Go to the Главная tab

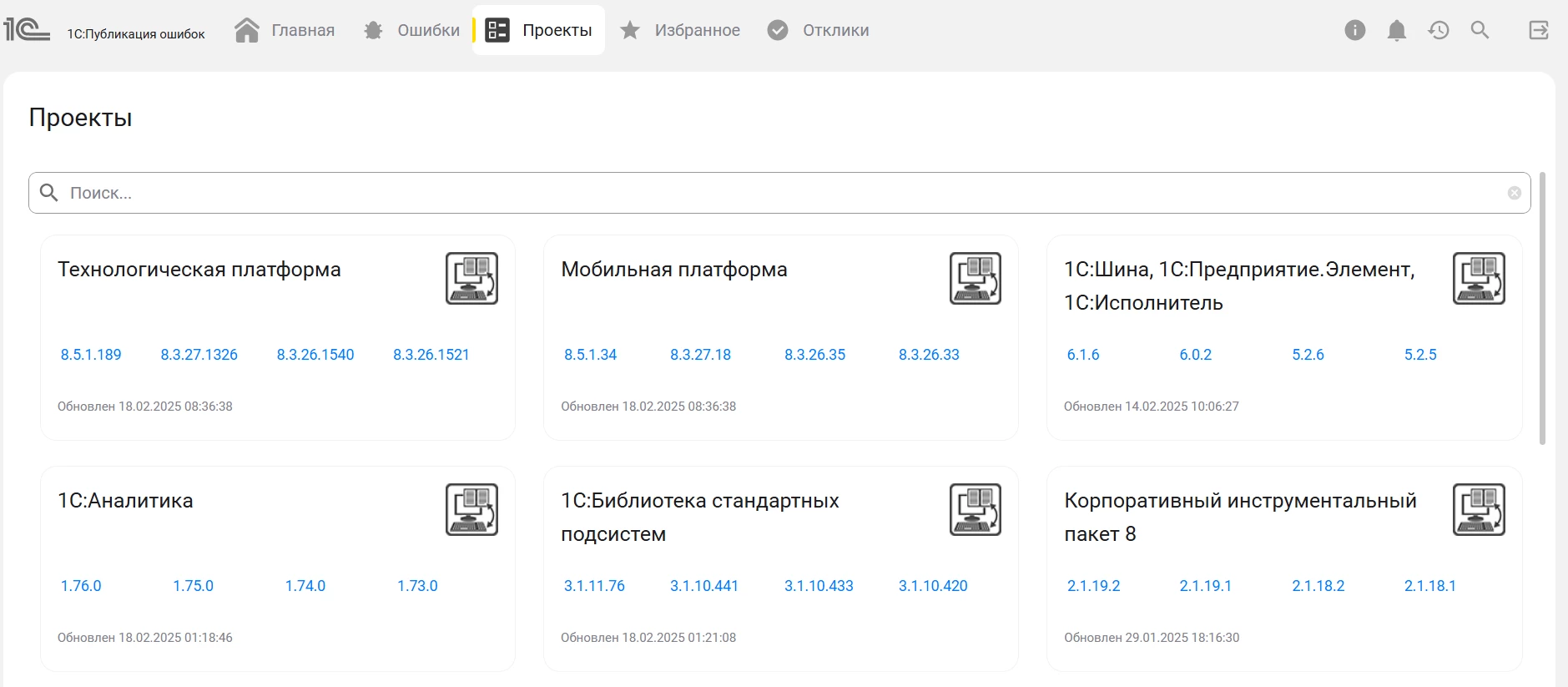point(285,31)
